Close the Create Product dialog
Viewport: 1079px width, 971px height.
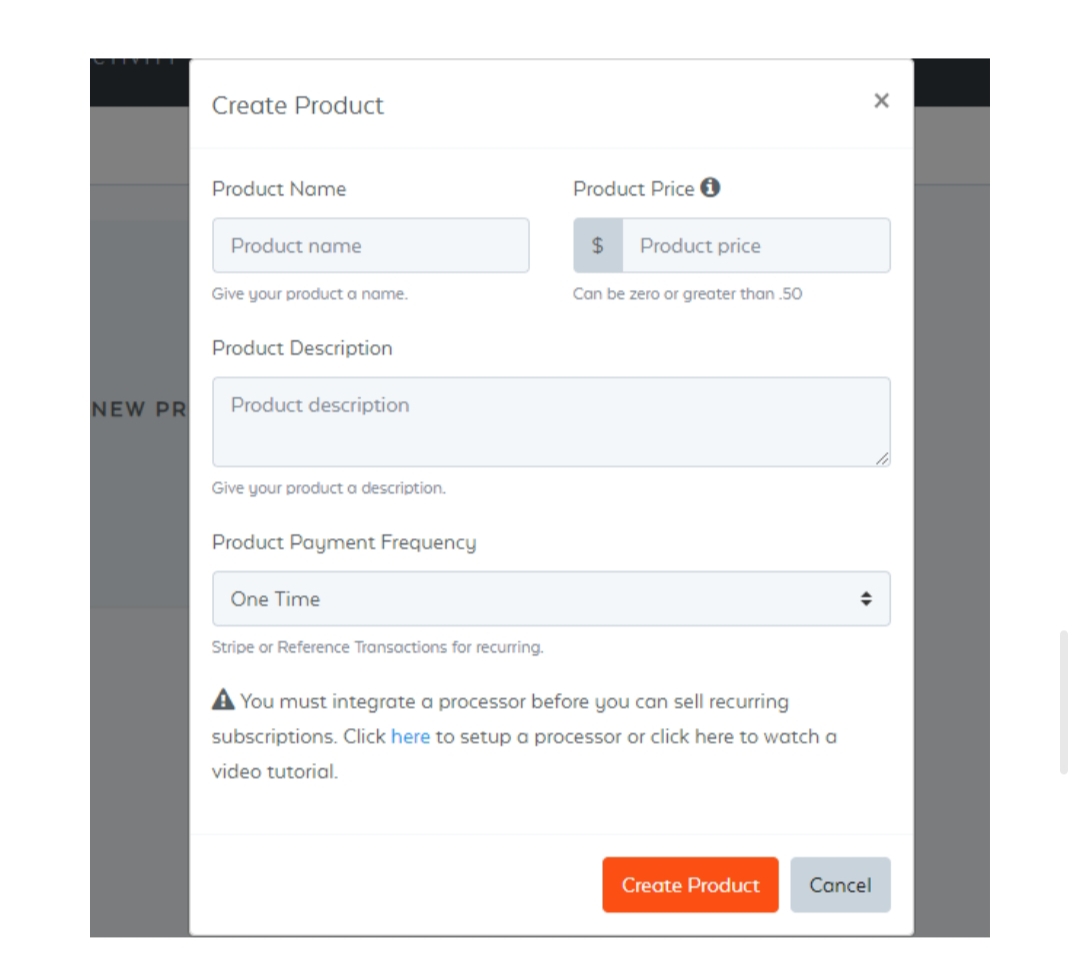click(x=881, y=100)
